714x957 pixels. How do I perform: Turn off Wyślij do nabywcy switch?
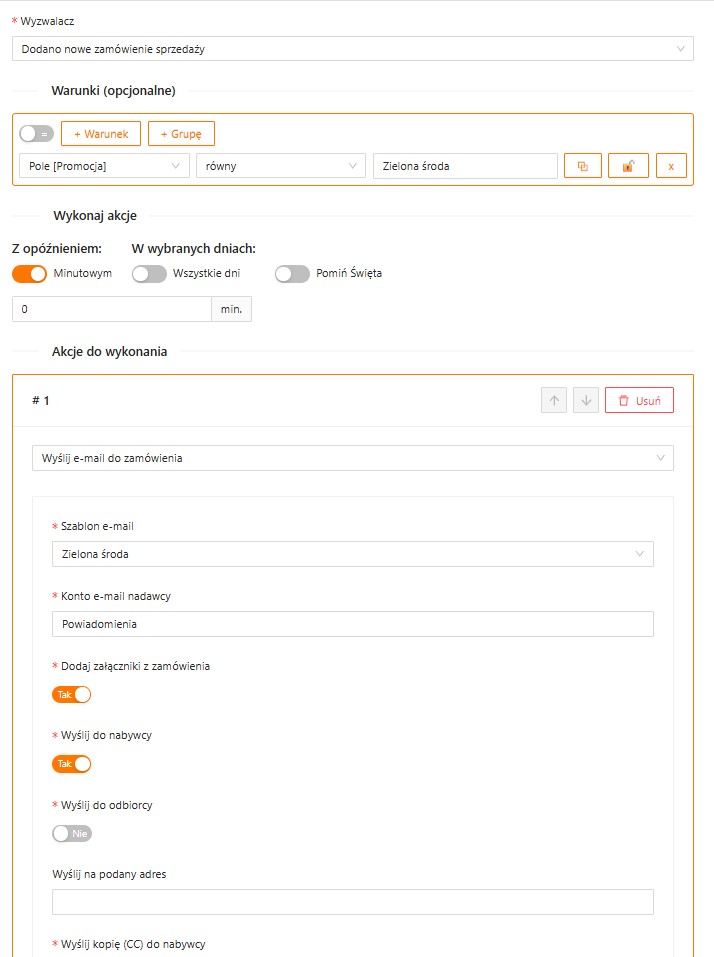coord(71,764)
